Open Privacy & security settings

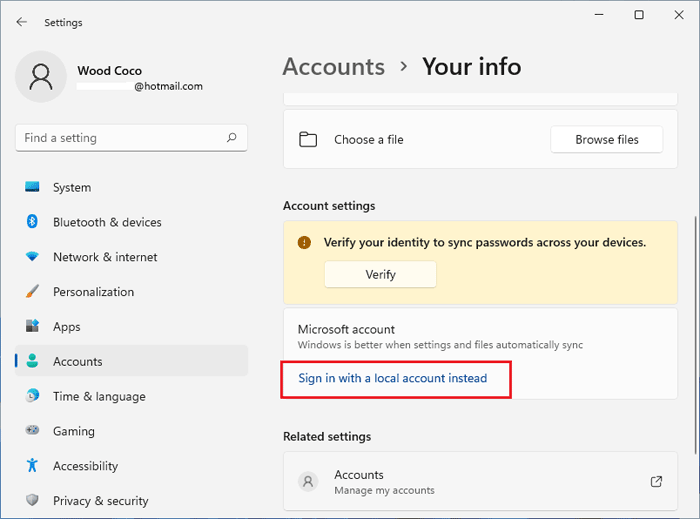(132, 500)
